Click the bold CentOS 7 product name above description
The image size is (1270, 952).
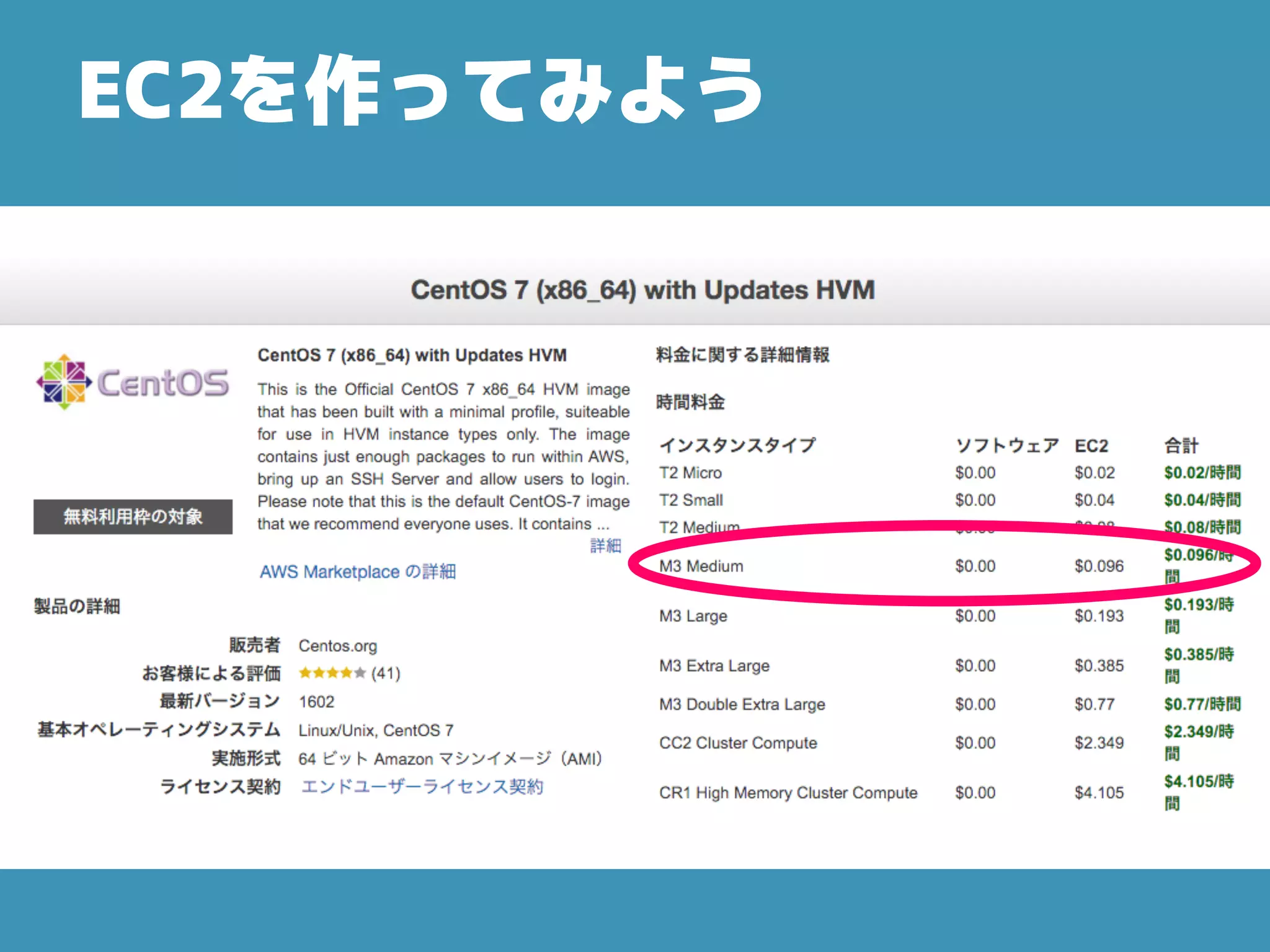(x=412, y=355)
